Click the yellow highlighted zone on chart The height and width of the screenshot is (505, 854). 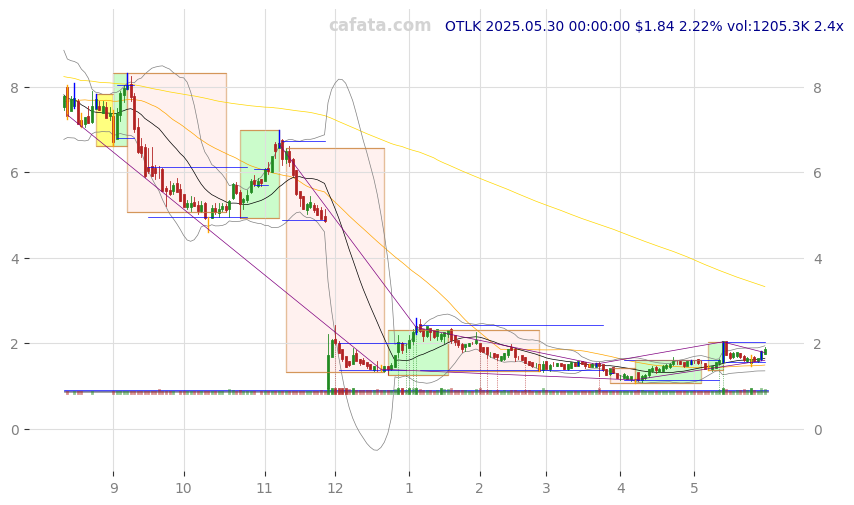pyautogui.click(x=105, y=121)
